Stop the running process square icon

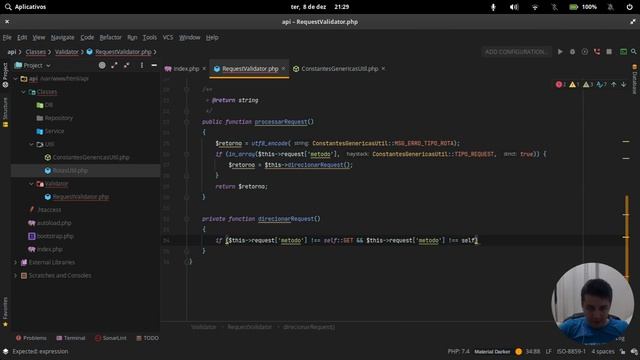pos(609,52)
